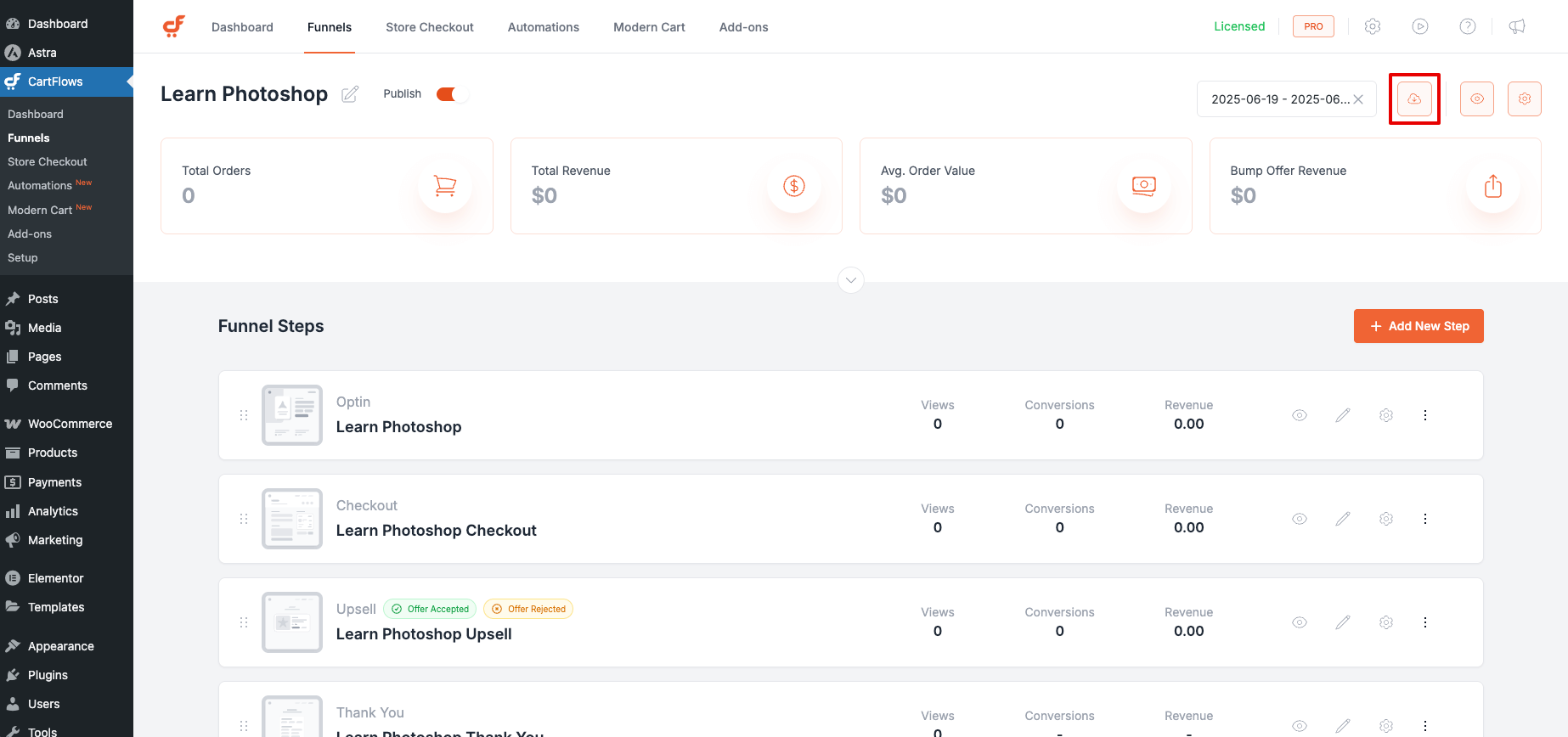Preview the funnel with the orange eye button

click(x=1477, y=98)
